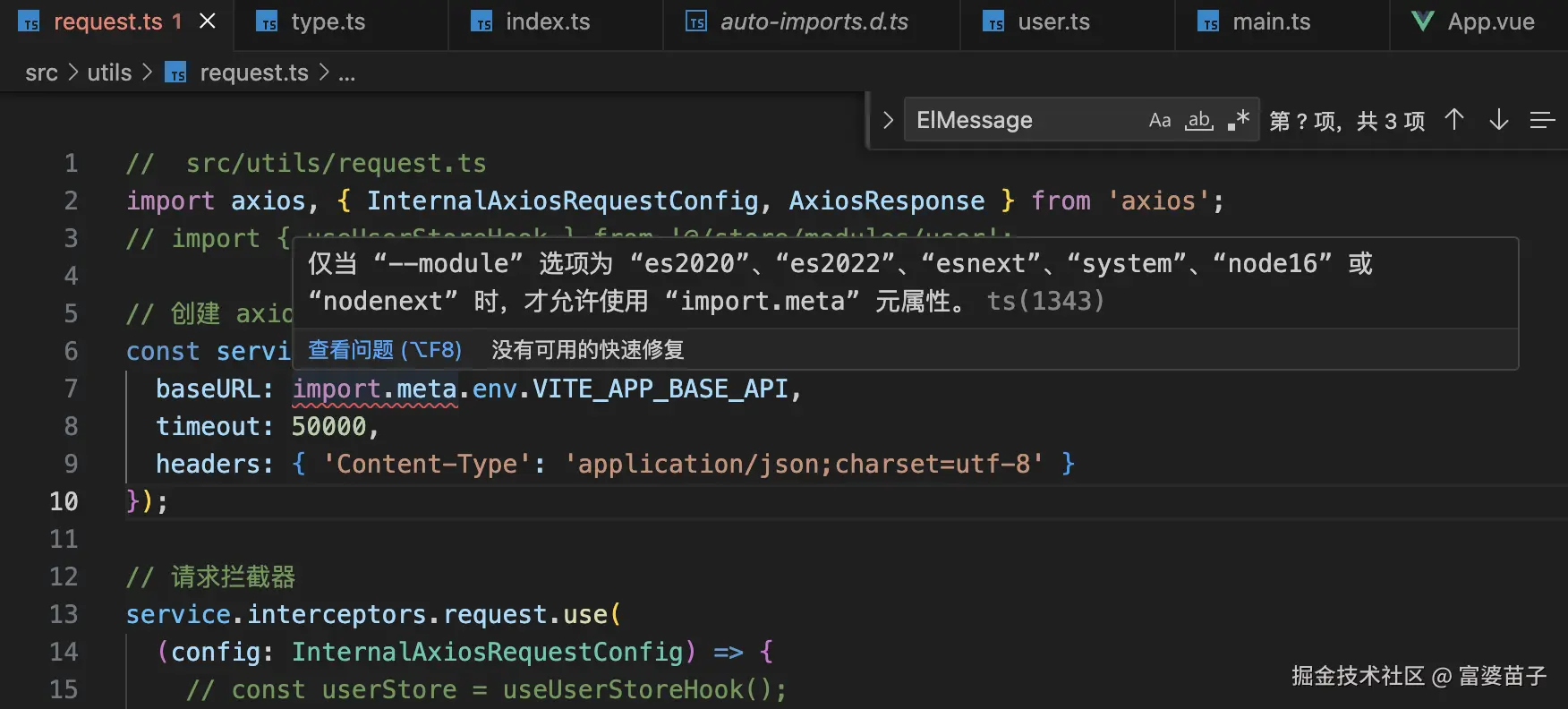Open the App.vue tab
This screenshot has height=709, width=1568.
point(1490,22)
